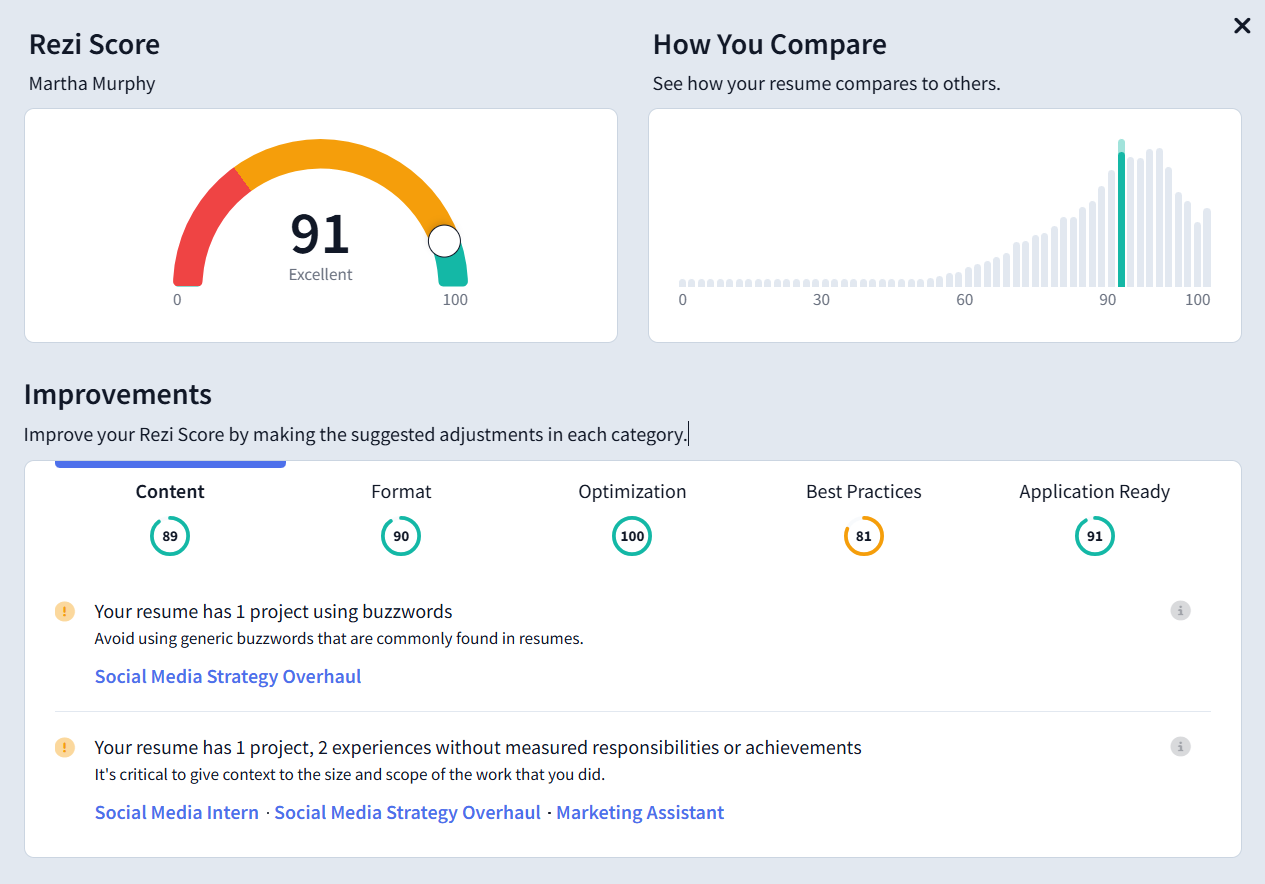Close the Rezi Score dialog

tap(1242, 26)
